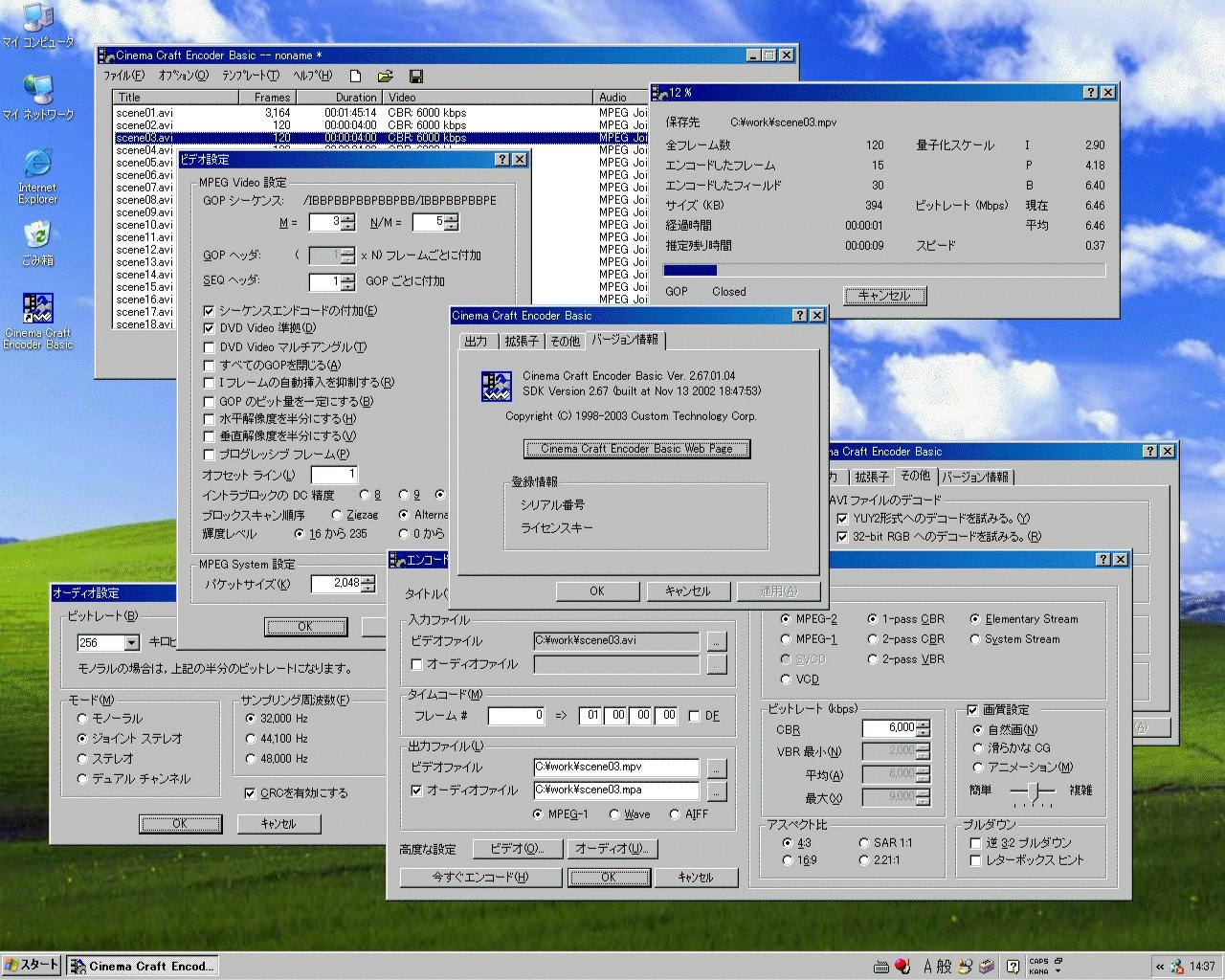
Task: Select the ステレオ audio mode radio
Action: [x=82, y=758]
